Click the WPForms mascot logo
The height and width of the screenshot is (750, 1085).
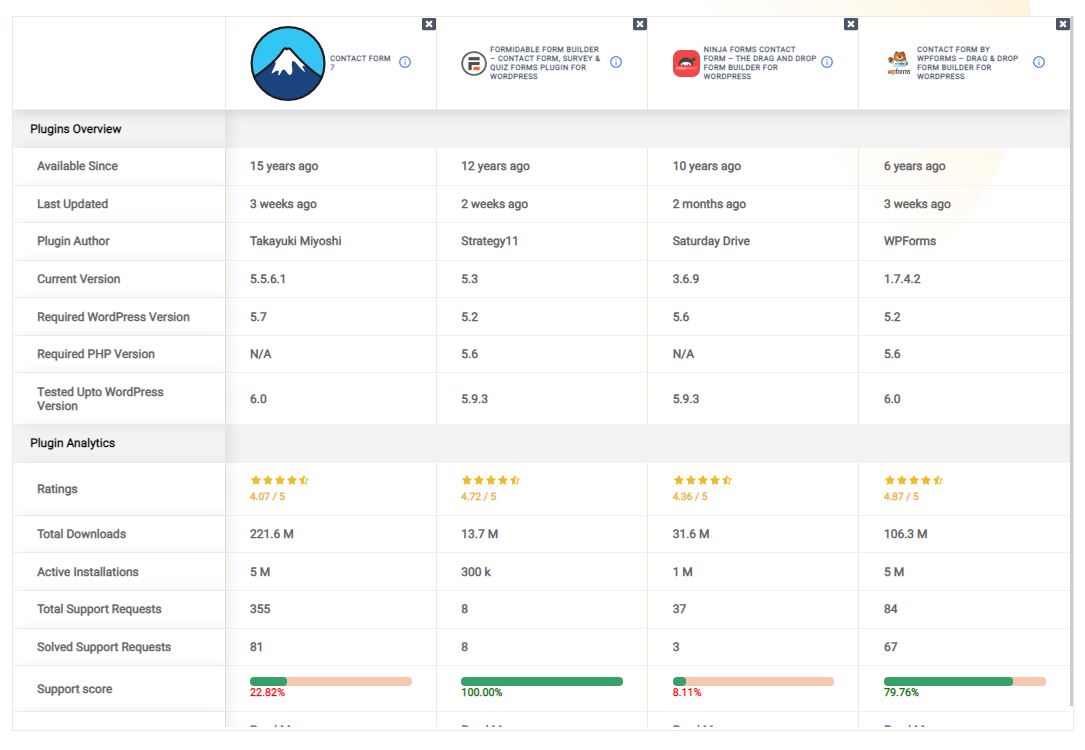tap(898, 63)
